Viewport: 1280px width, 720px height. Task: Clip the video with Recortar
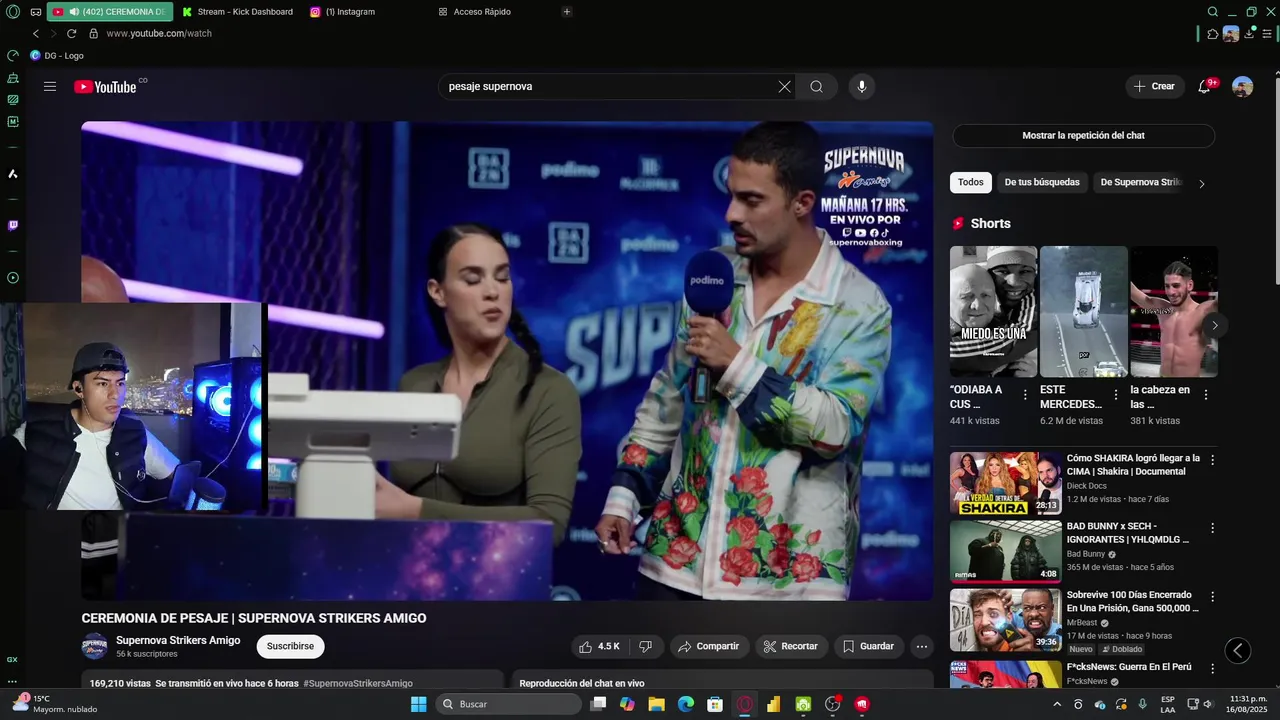(790, 646)
